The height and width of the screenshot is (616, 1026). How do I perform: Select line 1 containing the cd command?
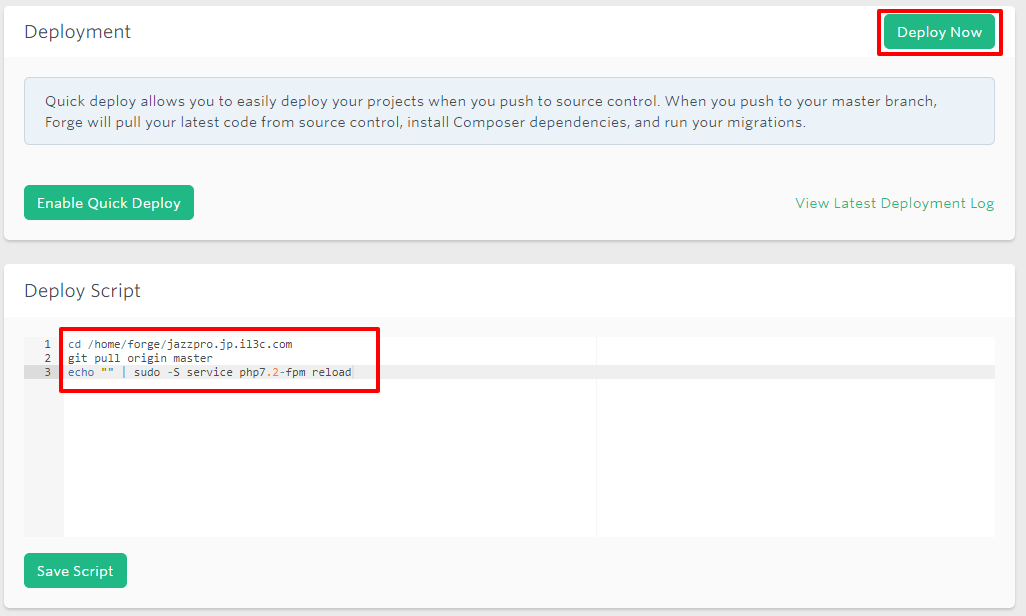click(181, 343)
